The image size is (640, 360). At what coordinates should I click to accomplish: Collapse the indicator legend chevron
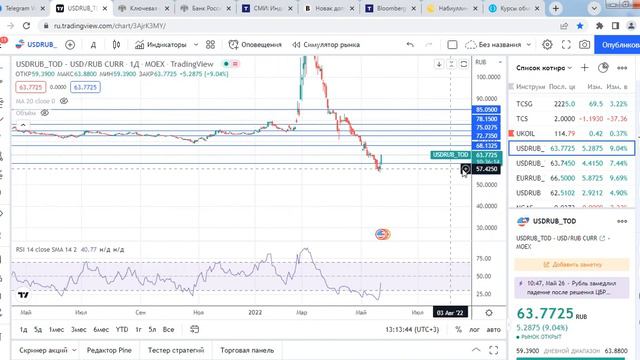tap(23, 125)
